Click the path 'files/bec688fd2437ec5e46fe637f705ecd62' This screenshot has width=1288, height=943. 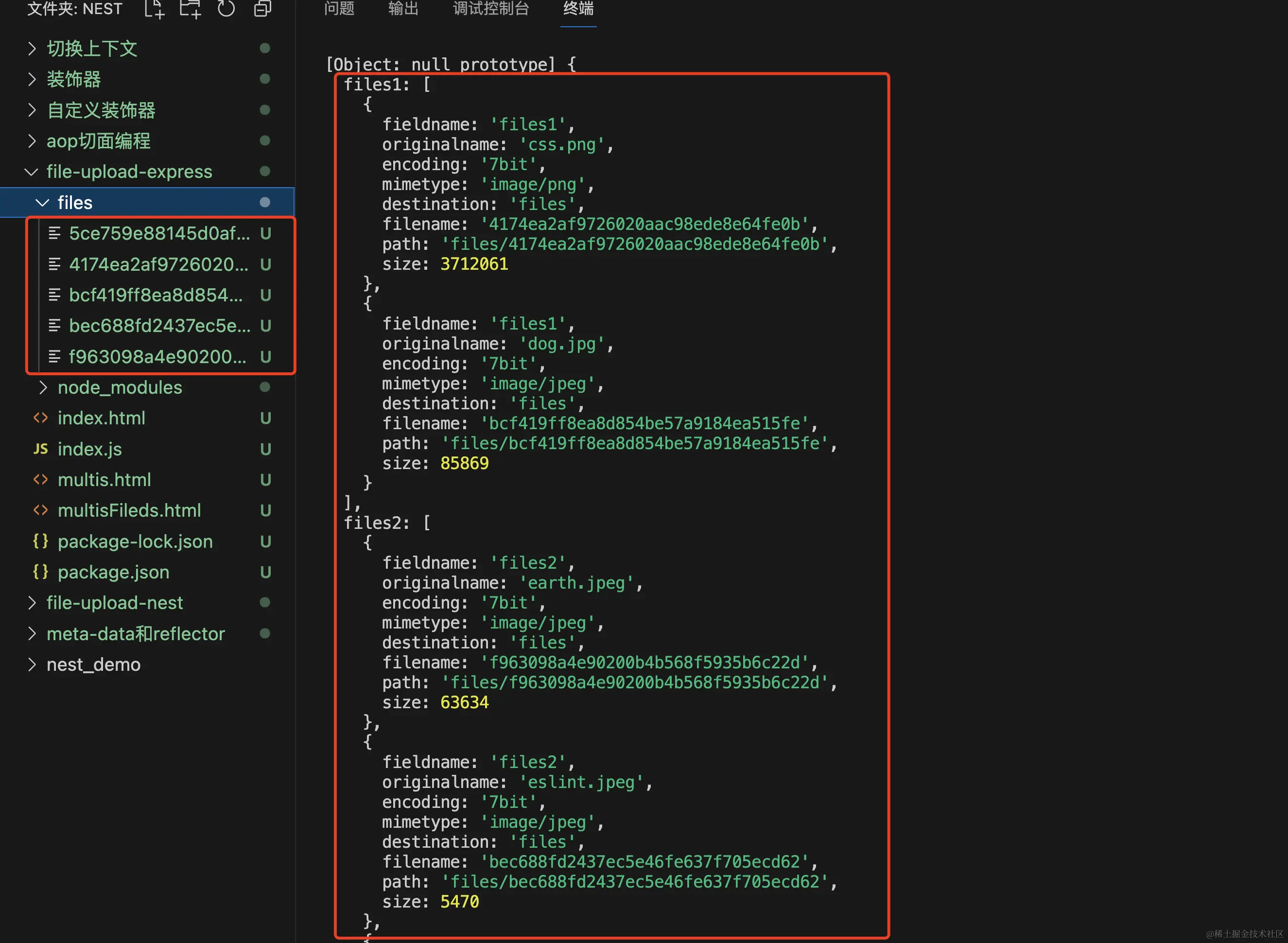click(635, 882)
